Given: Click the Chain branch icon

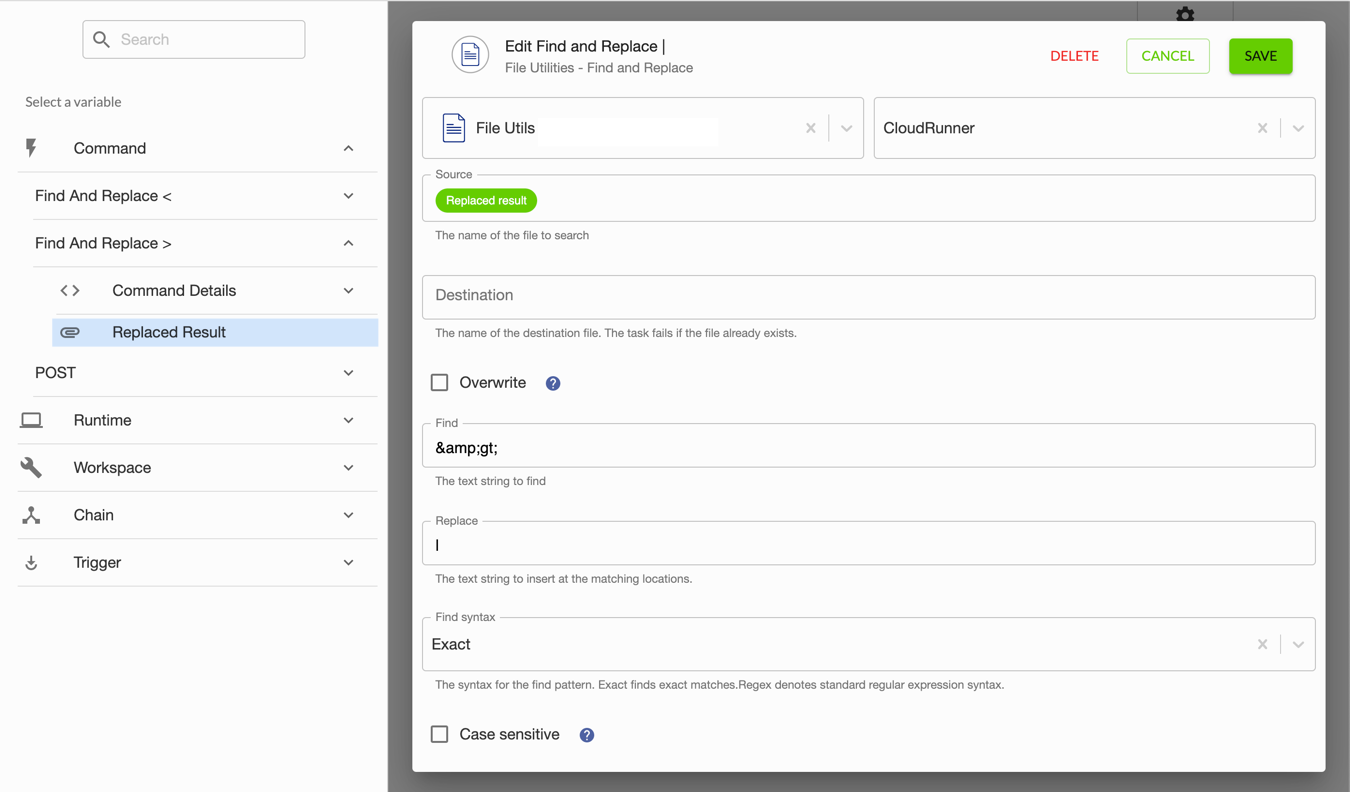Looking at the screenshot, I should coord(31,515).
